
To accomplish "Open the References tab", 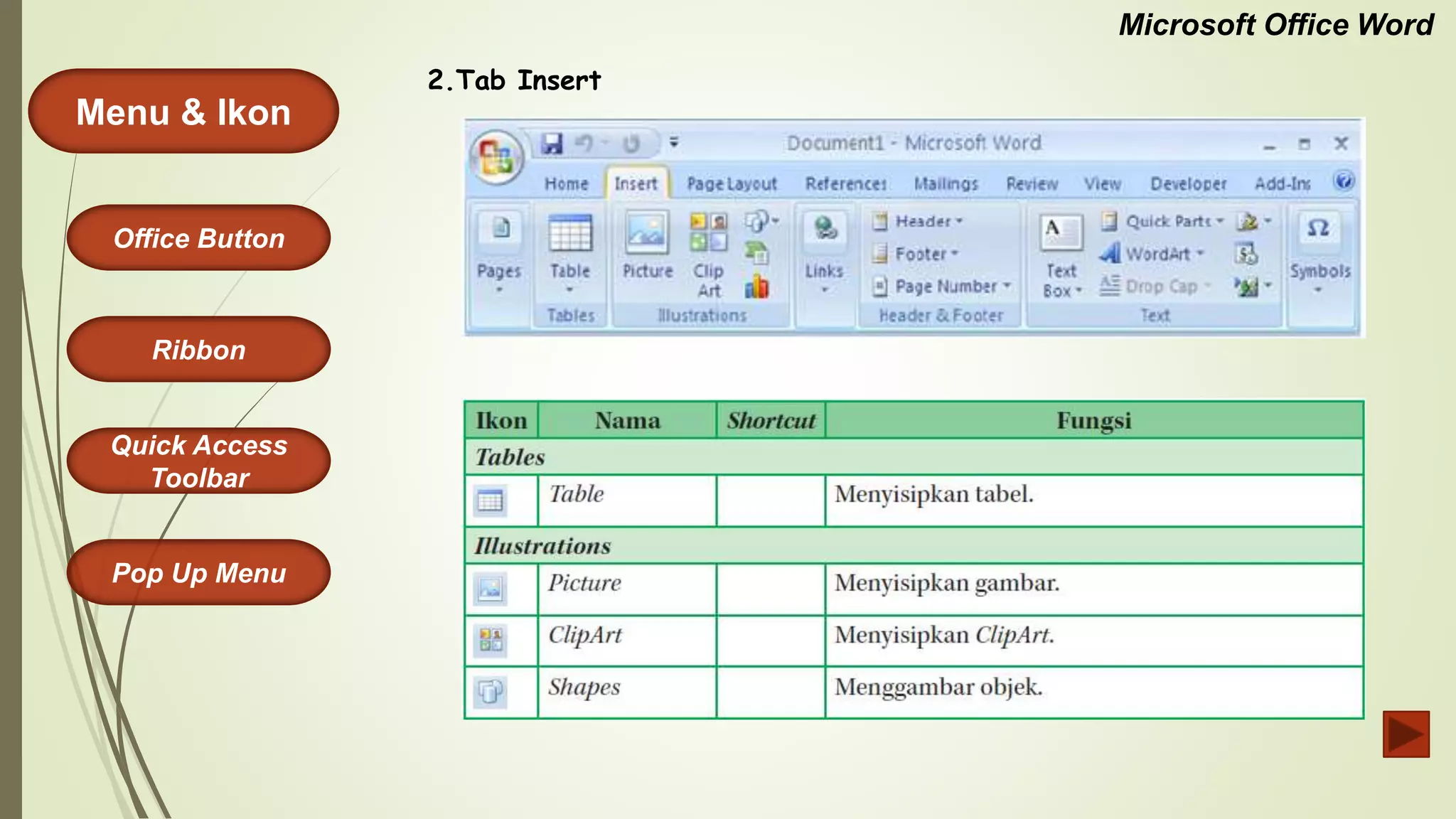I will pyautogui.click(x=846, y=184).
